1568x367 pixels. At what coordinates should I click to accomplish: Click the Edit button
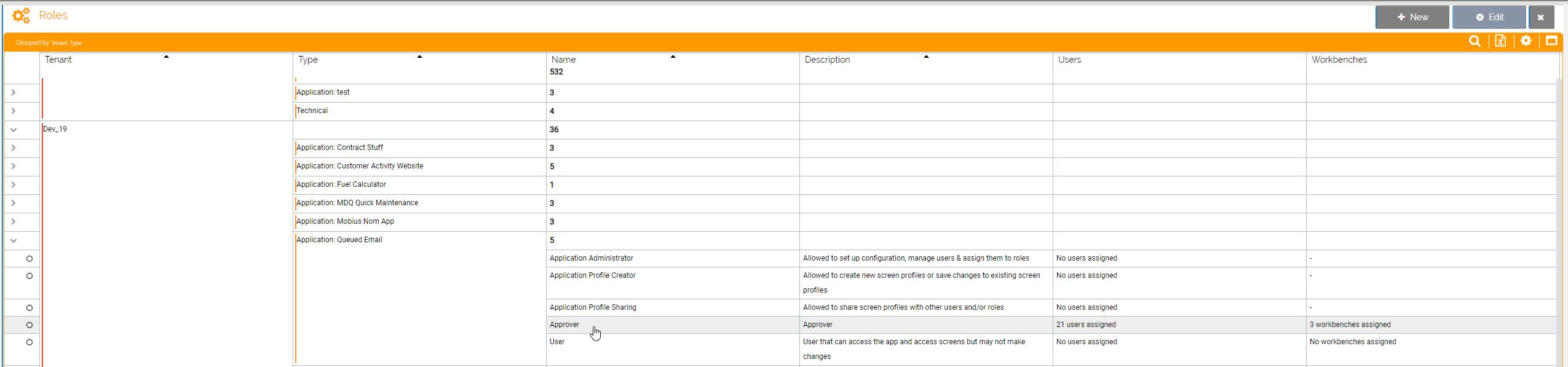click(1489, 17)
